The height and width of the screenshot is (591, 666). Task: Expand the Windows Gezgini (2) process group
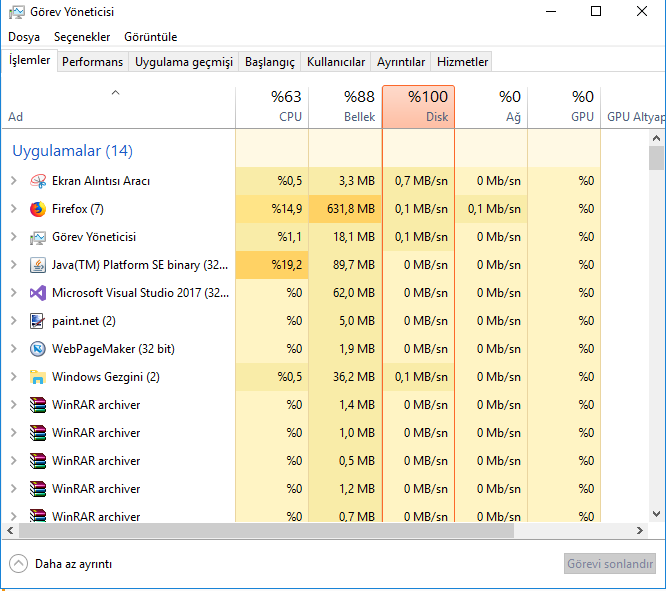(x=13, y=377)
